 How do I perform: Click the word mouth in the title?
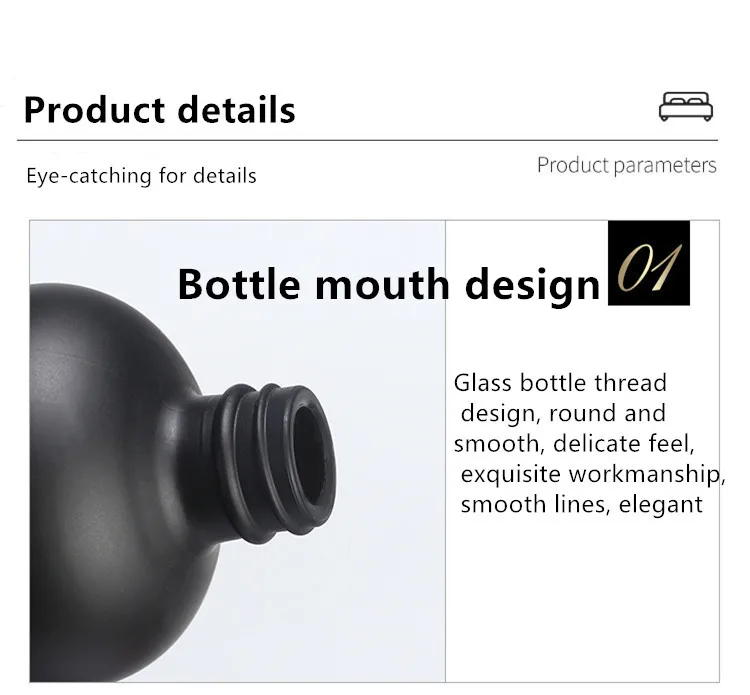(382, 285)
